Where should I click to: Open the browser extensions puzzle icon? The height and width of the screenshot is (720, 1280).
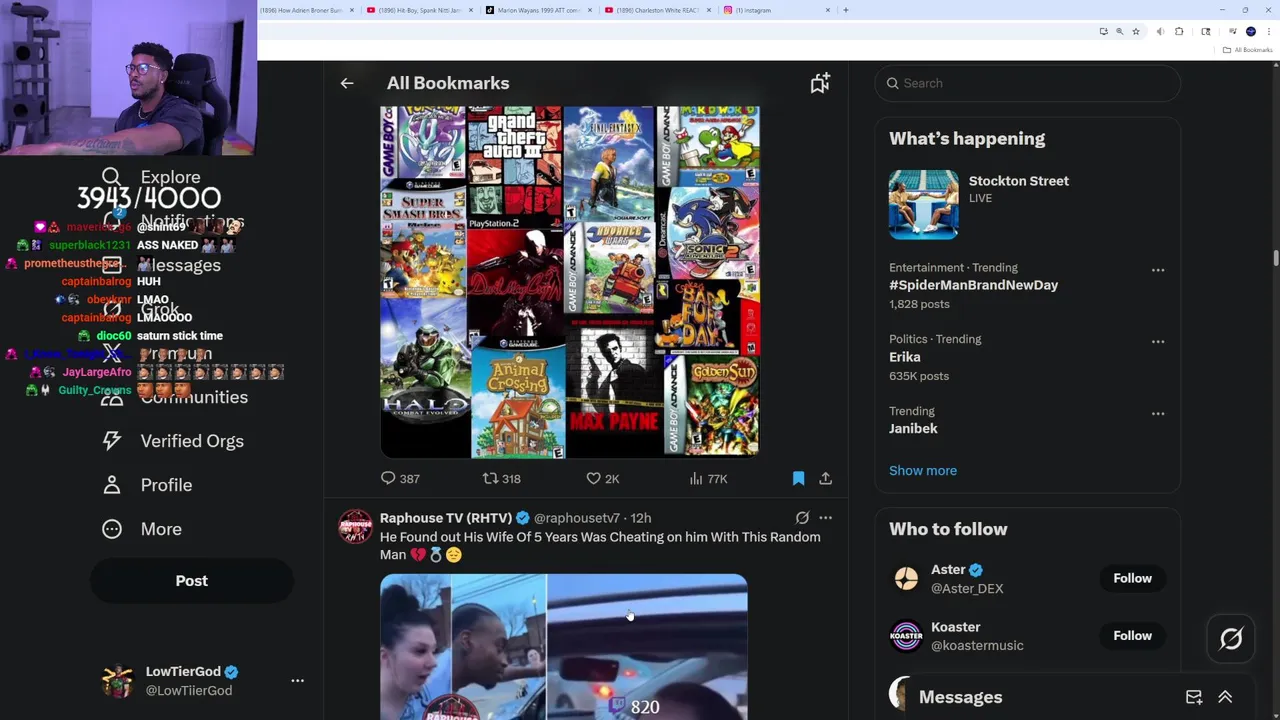1179,32
